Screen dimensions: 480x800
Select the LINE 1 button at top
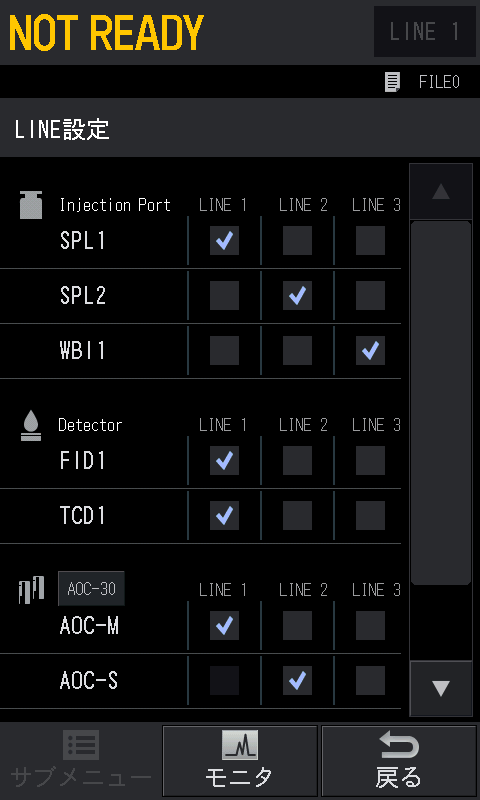click(x=425, y=32)
